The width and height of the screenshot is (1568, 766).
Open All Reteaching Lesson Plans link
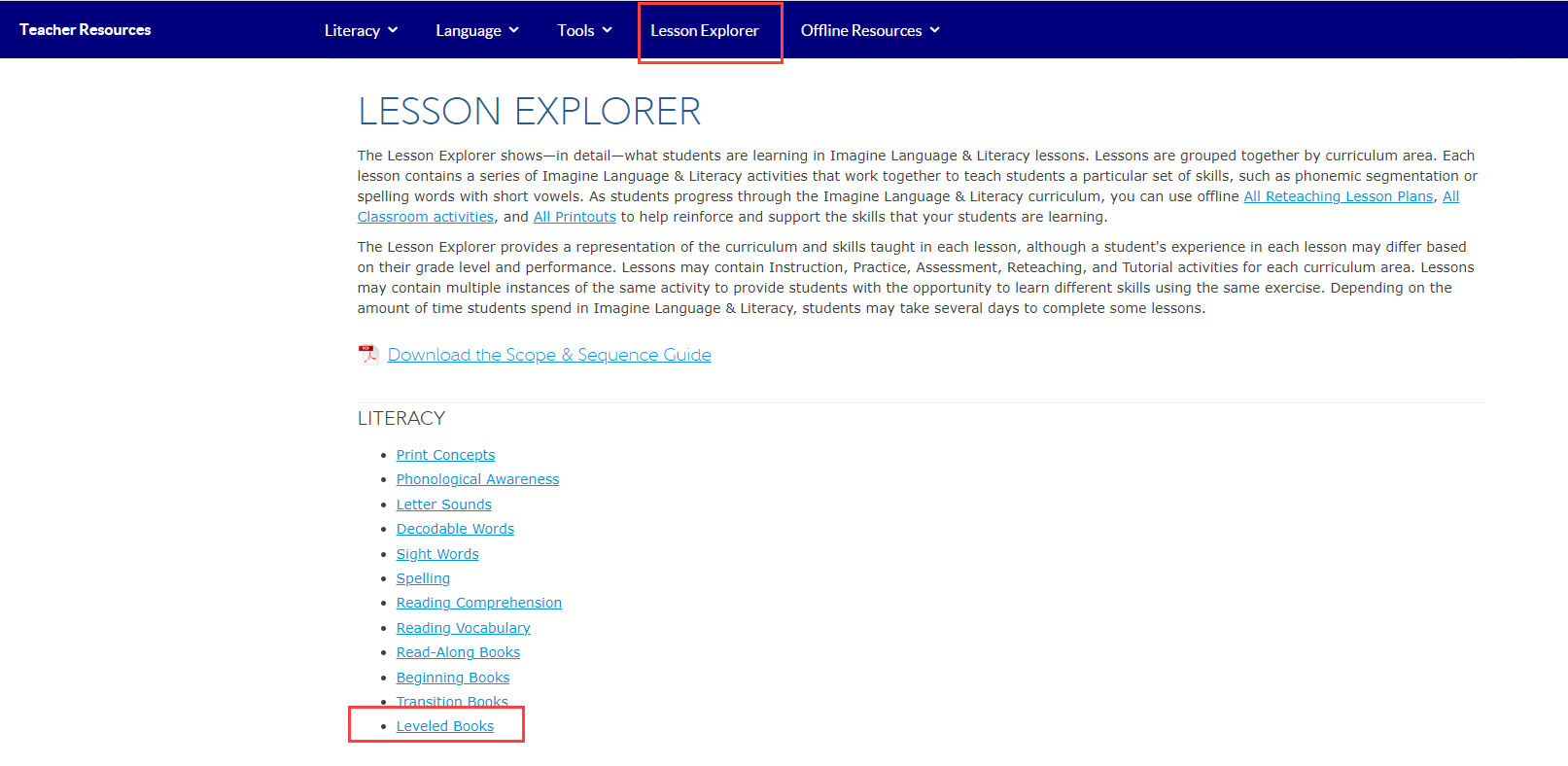point(1338,196)
